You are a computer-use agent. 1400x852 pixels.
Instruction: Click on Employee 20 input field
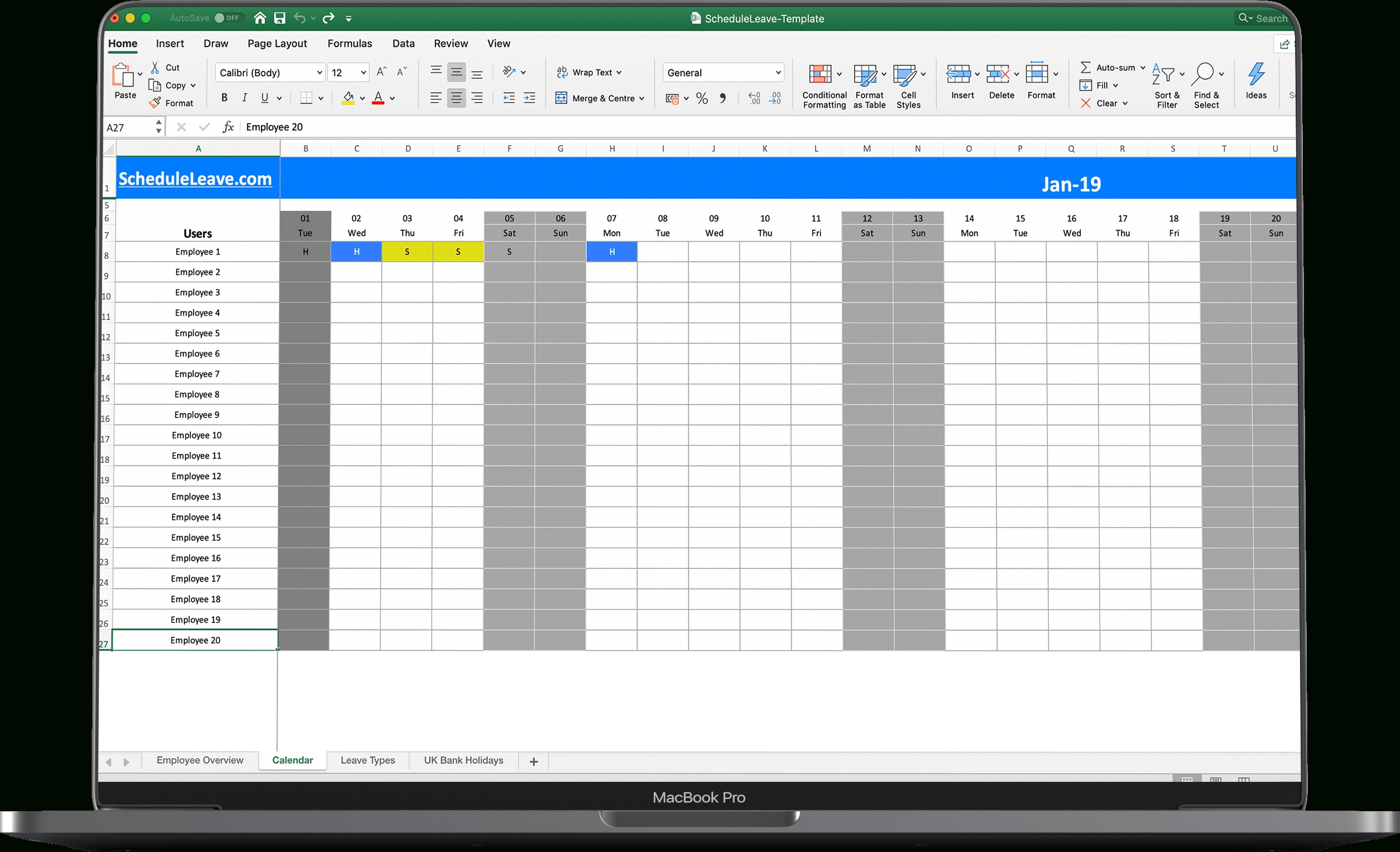coord(197,640)
